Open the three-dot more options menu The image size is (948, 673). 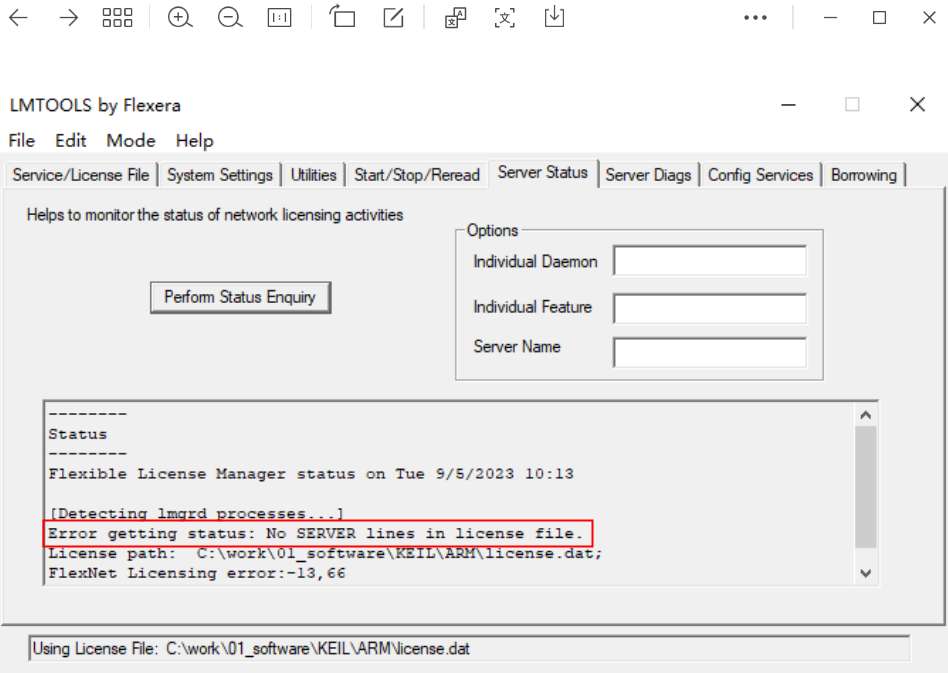pos(756,18)
